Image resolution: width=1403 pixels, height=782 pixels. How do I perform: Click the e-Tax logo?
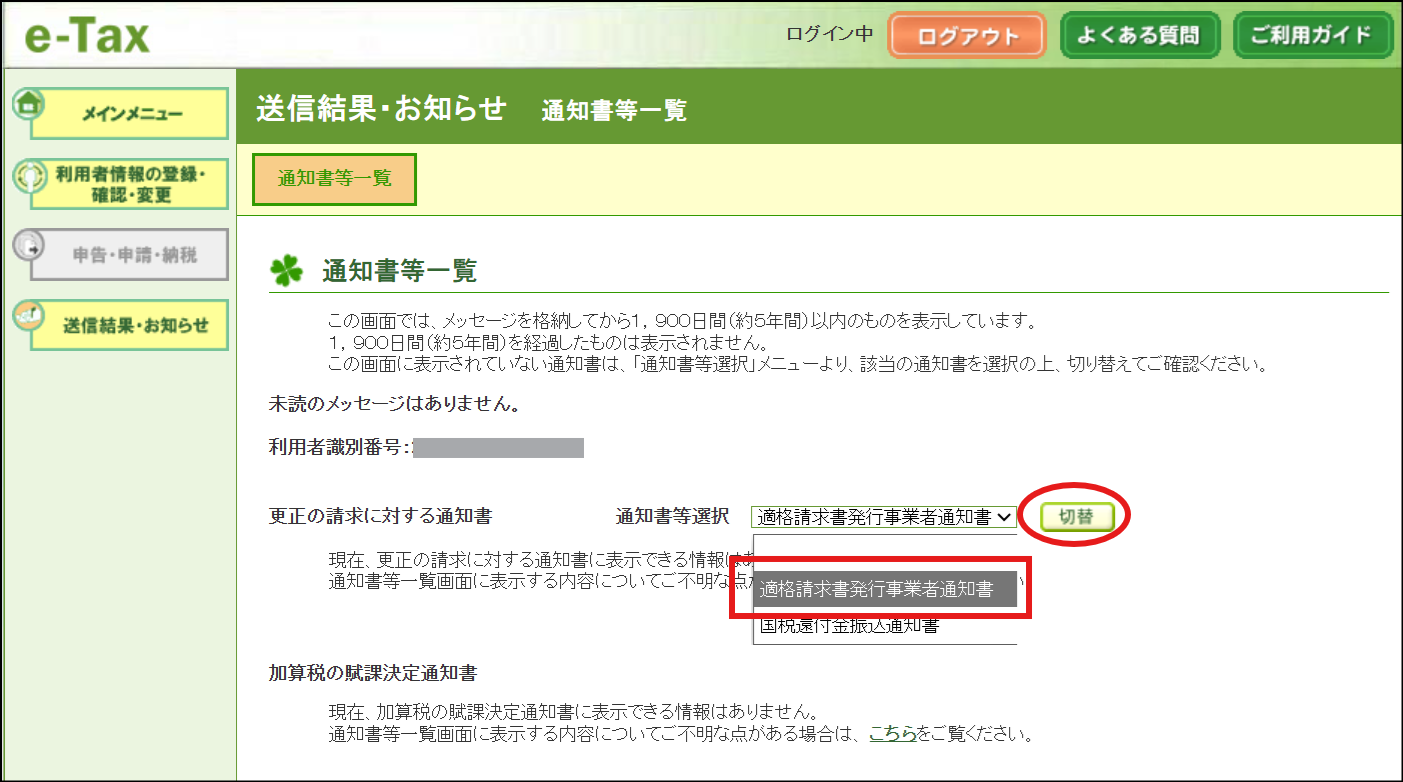point(87,36)
